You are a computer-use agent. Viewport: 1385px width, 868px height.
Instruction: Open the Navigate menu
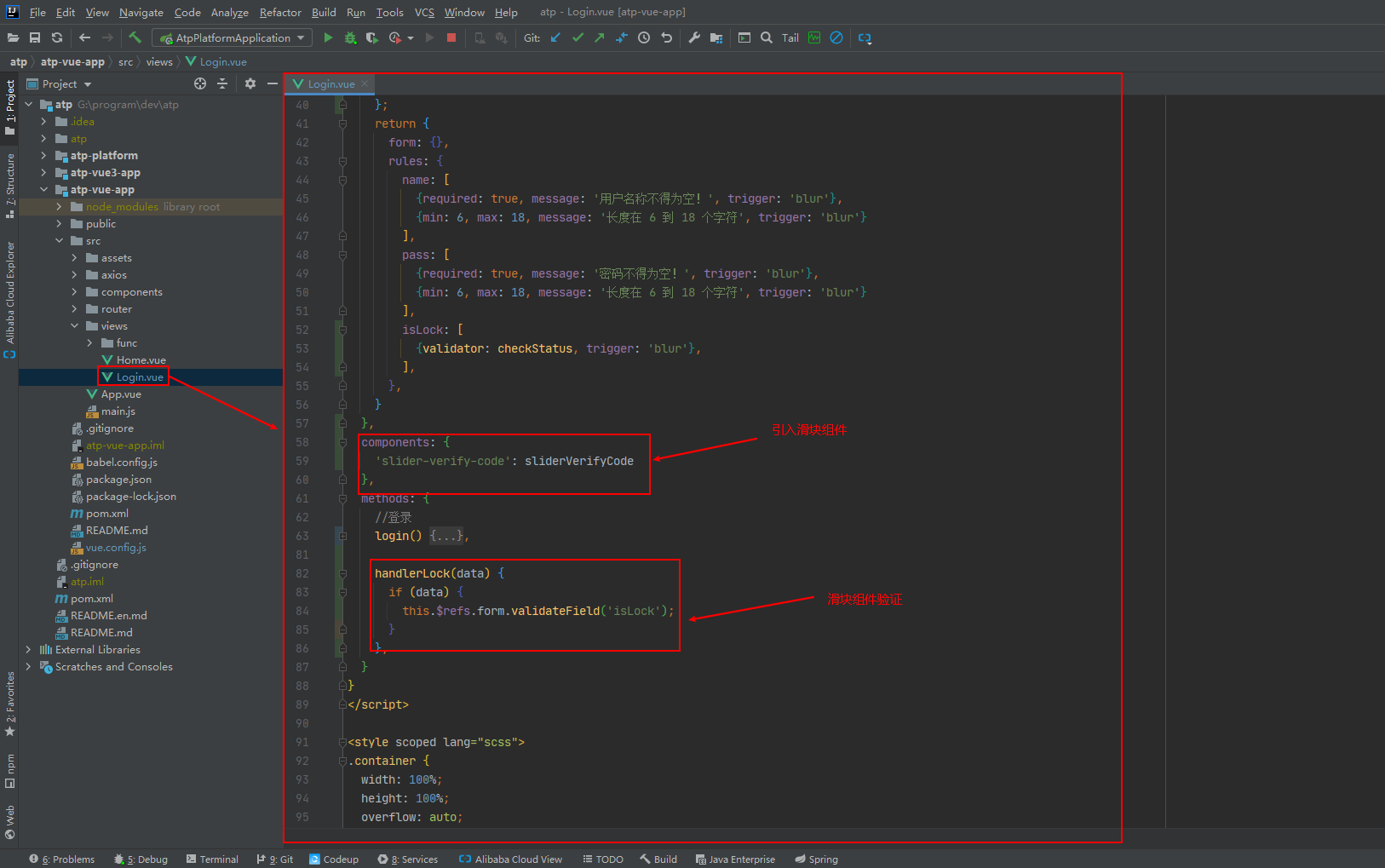pos(141,12)
